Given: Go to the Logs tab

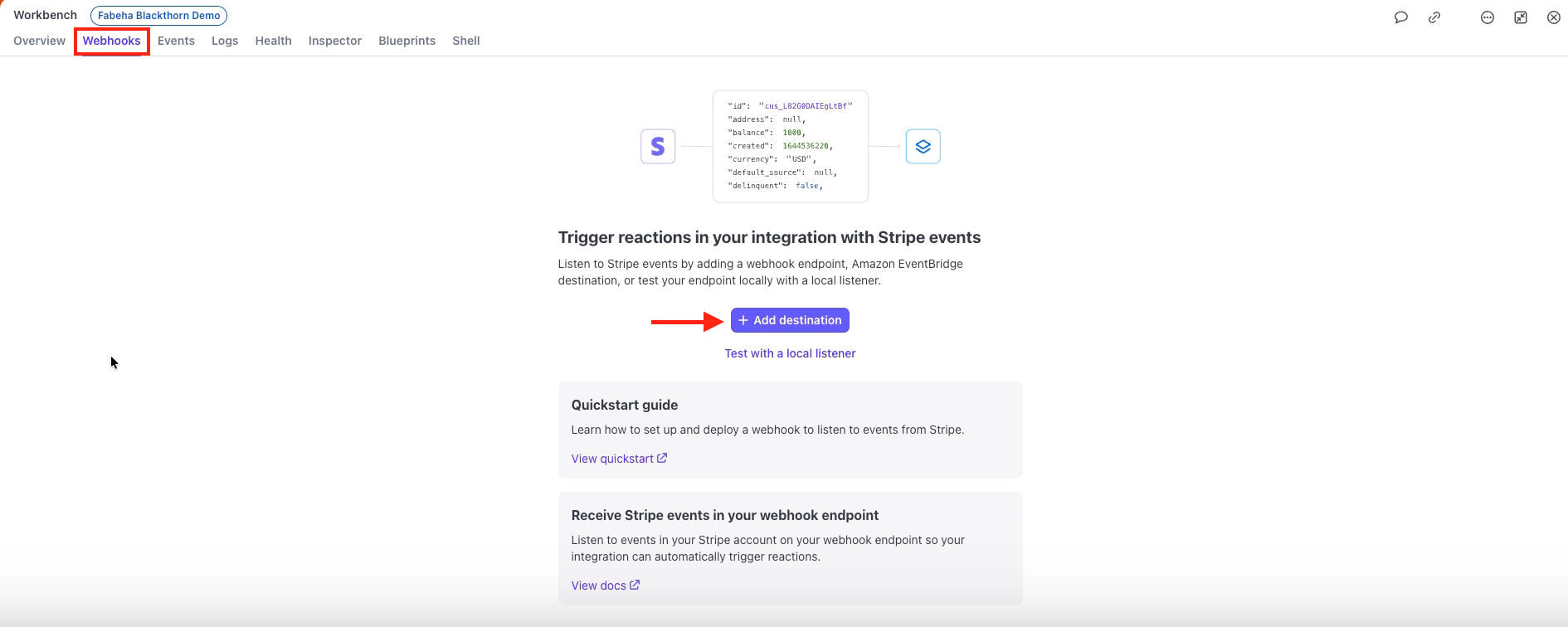Looking at the screenshot, I should pyautogui.click(x=225, y=41).
